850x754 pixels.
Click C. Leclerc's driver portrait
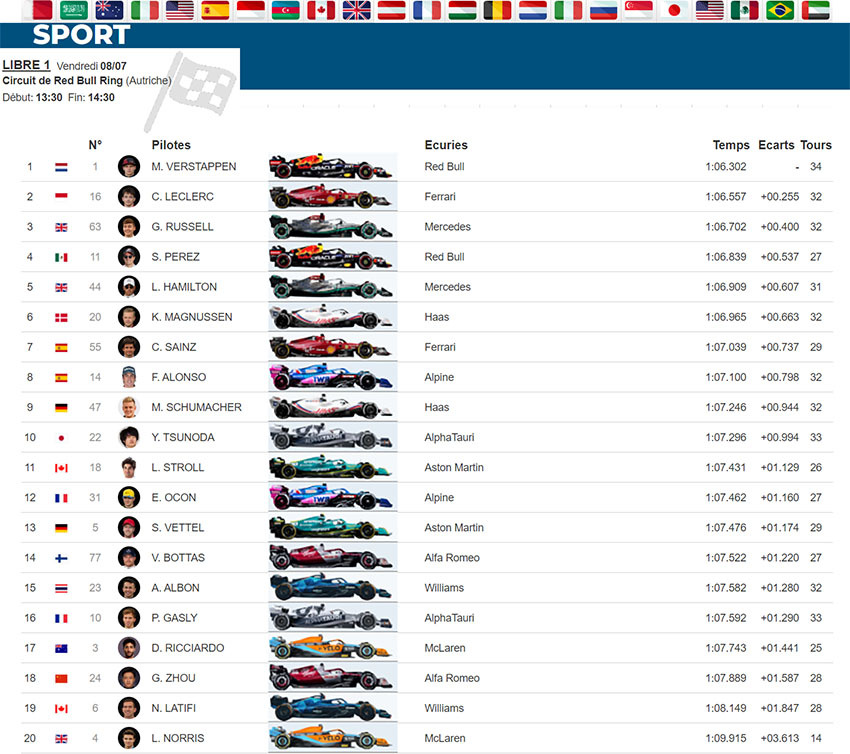coord(128,197)
